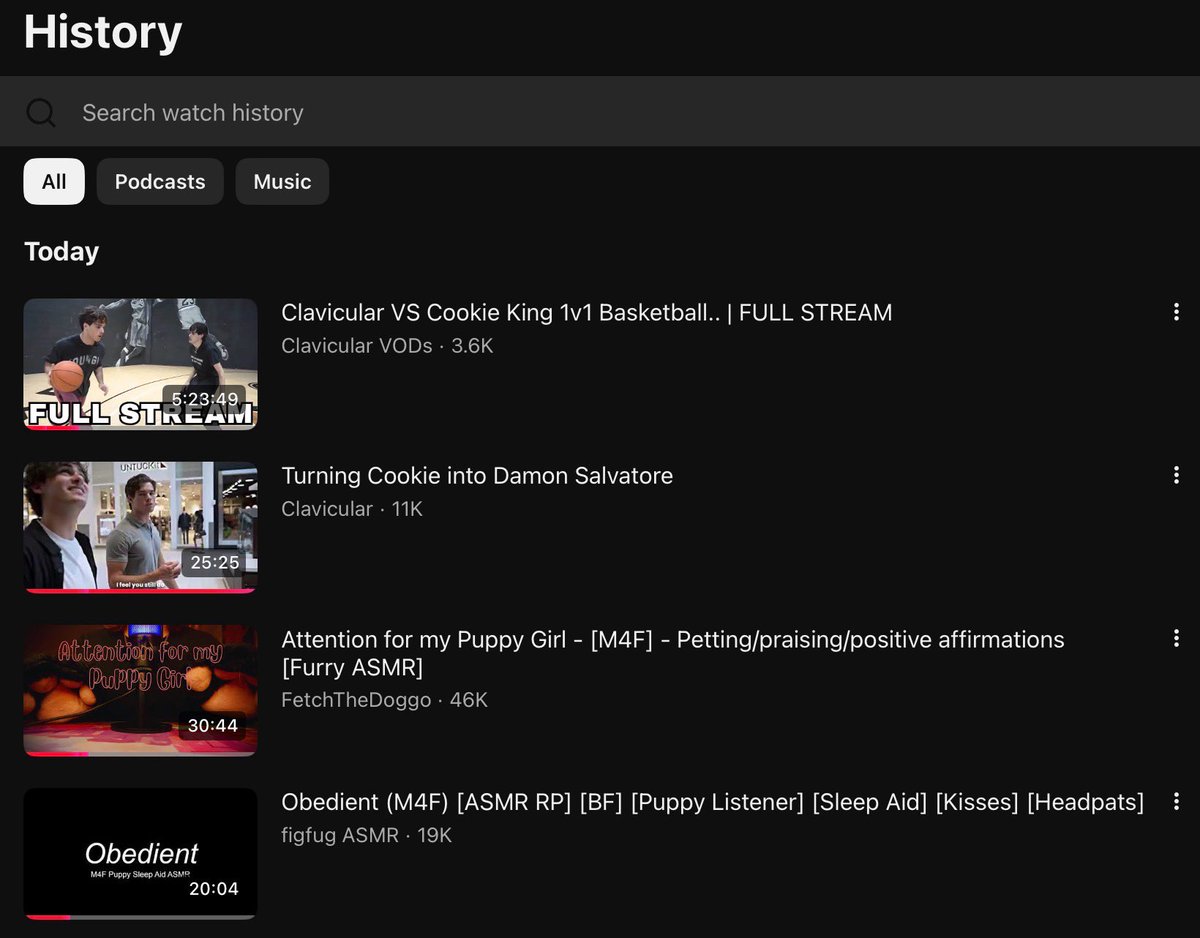Click the 5:23:49 duration badge
Screen dimensions: 1200x938
click(x=205, y=399)
